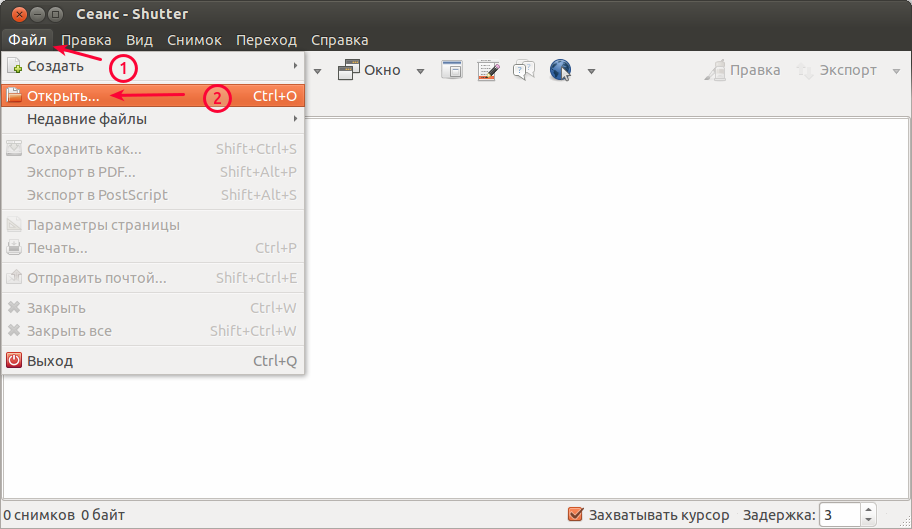Maximize the Shutter window
This screenshot has height=529, width=912.
pos(55,14)
